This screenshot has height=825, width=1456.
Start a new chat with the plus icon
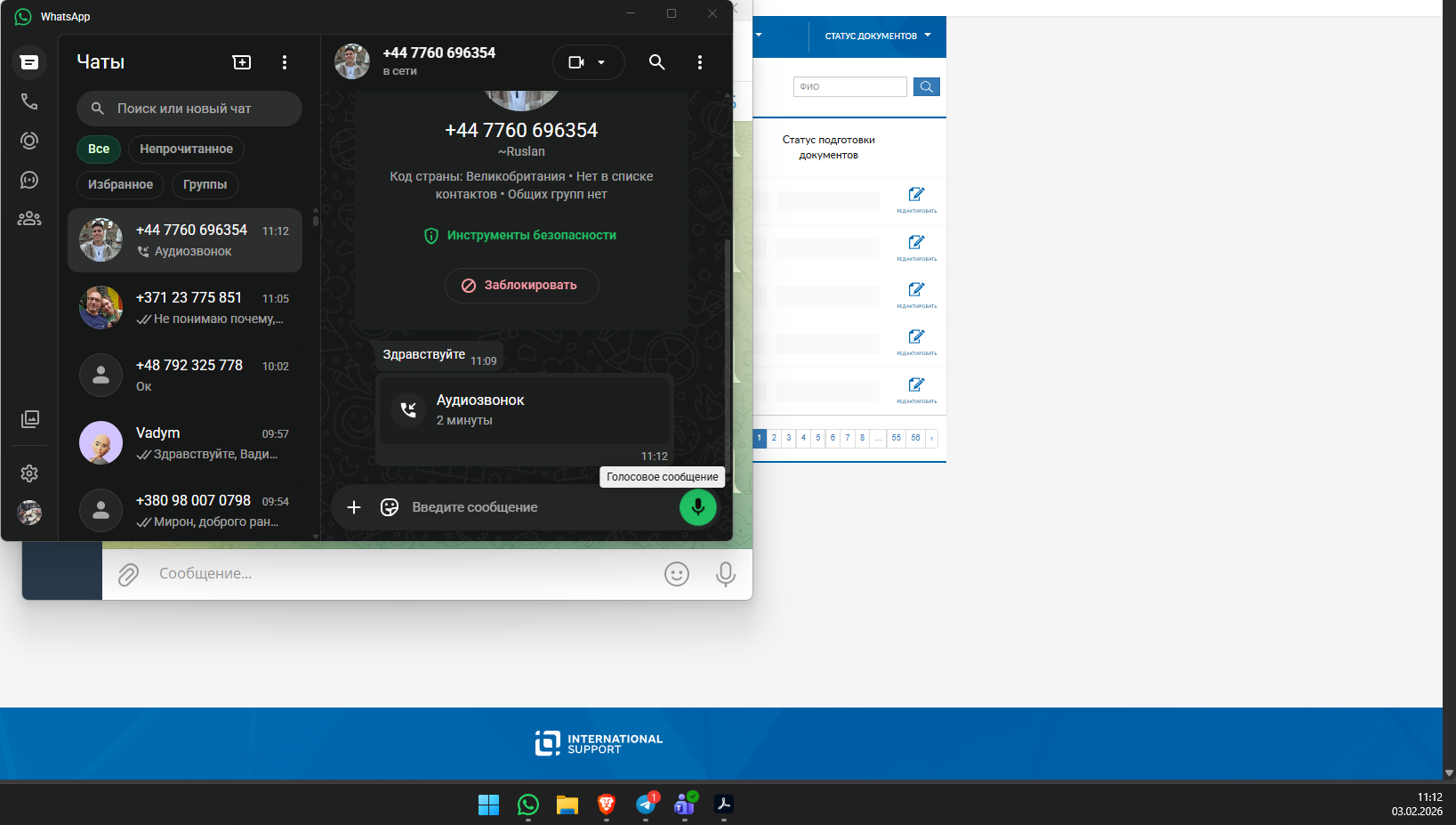[242, 62]
